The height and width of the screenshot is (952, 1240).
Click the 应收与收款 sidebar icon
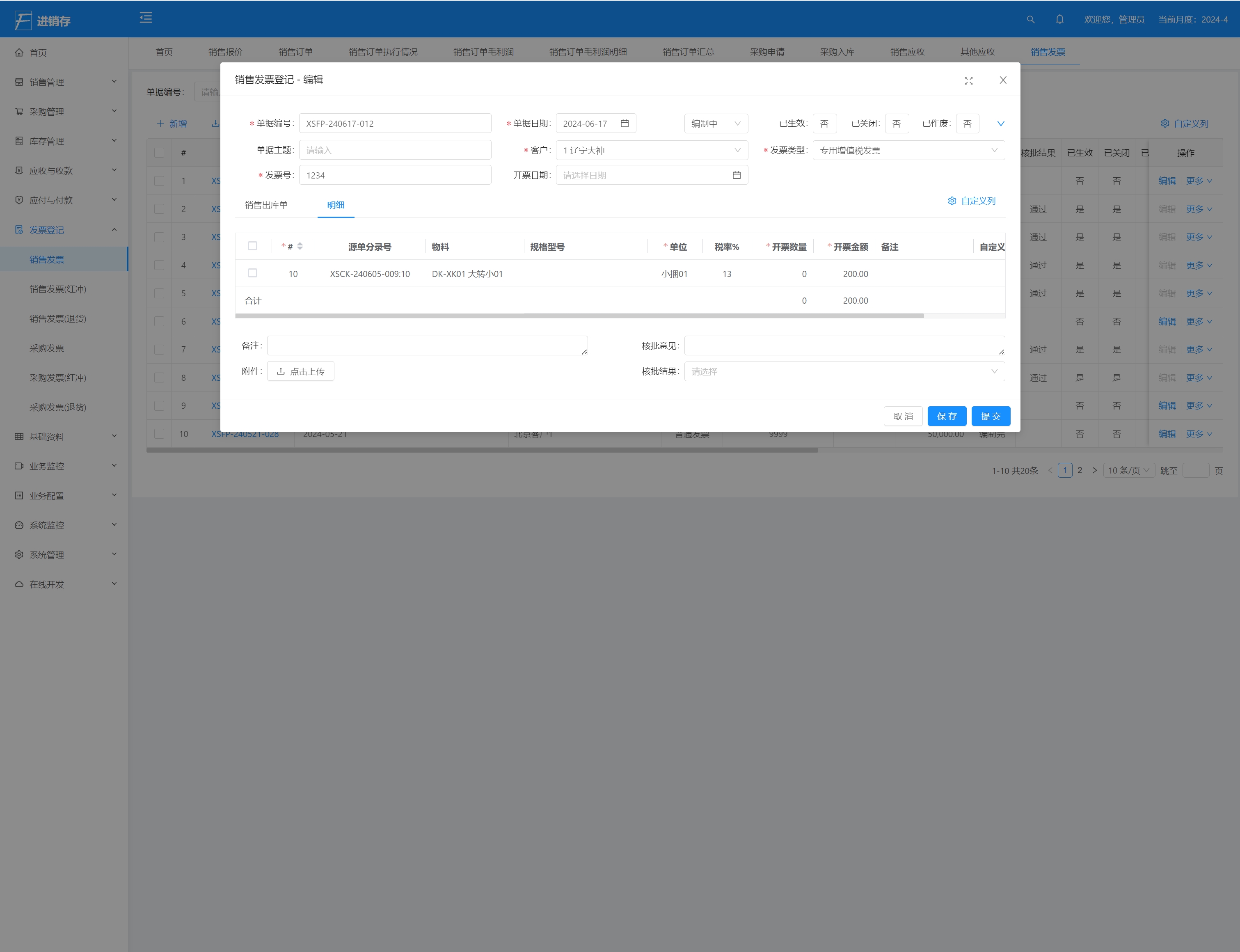(19, 170)
